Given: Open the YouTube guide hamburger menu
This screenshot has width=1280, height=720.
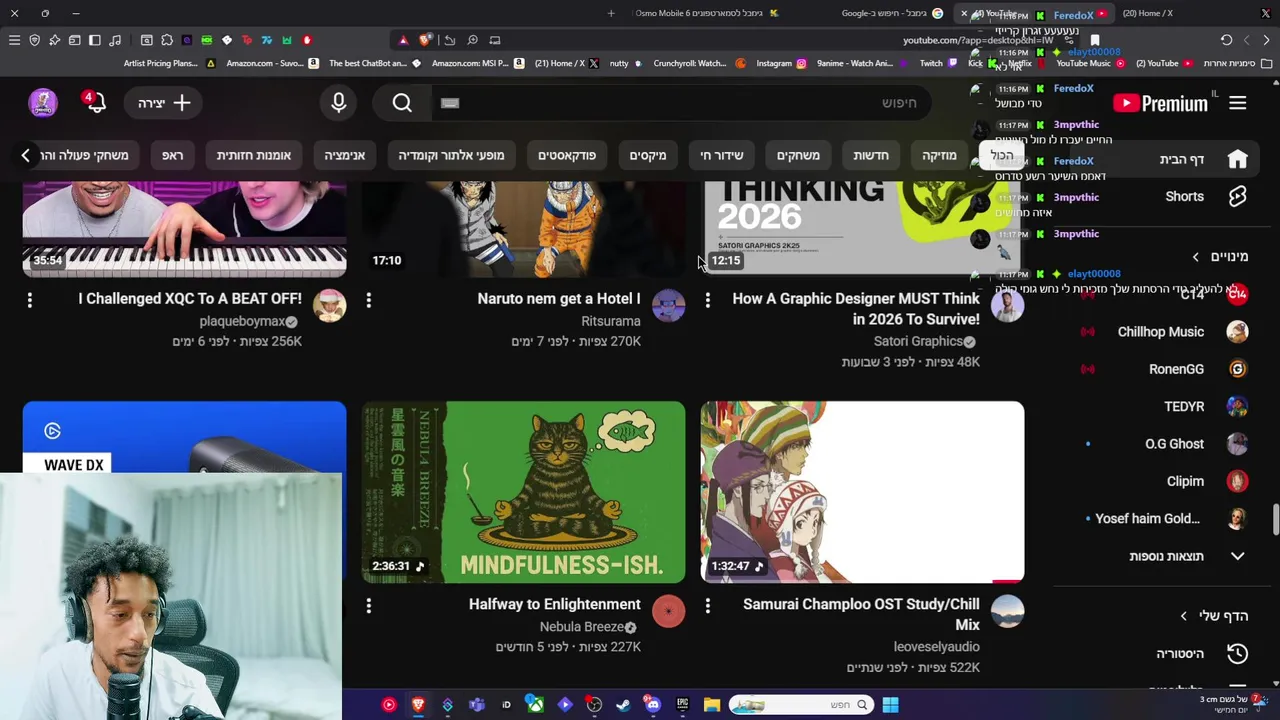Looking at the screenshot, I should click(x=1238, y=103).
